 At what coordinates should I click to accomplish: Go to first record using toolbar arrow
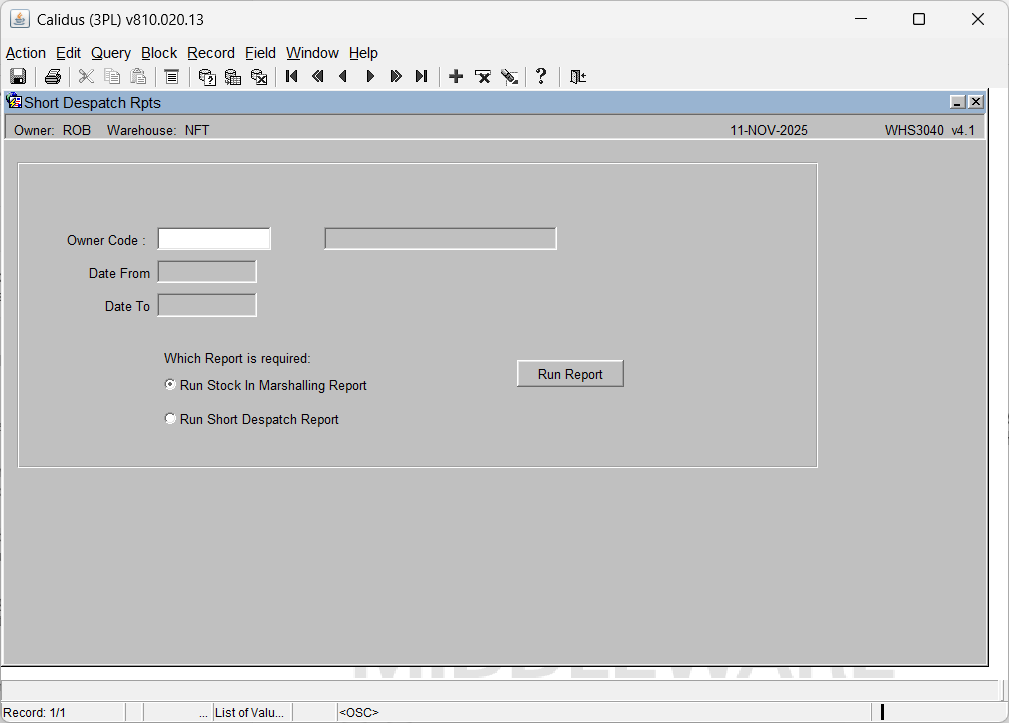(x=292, y=77)
